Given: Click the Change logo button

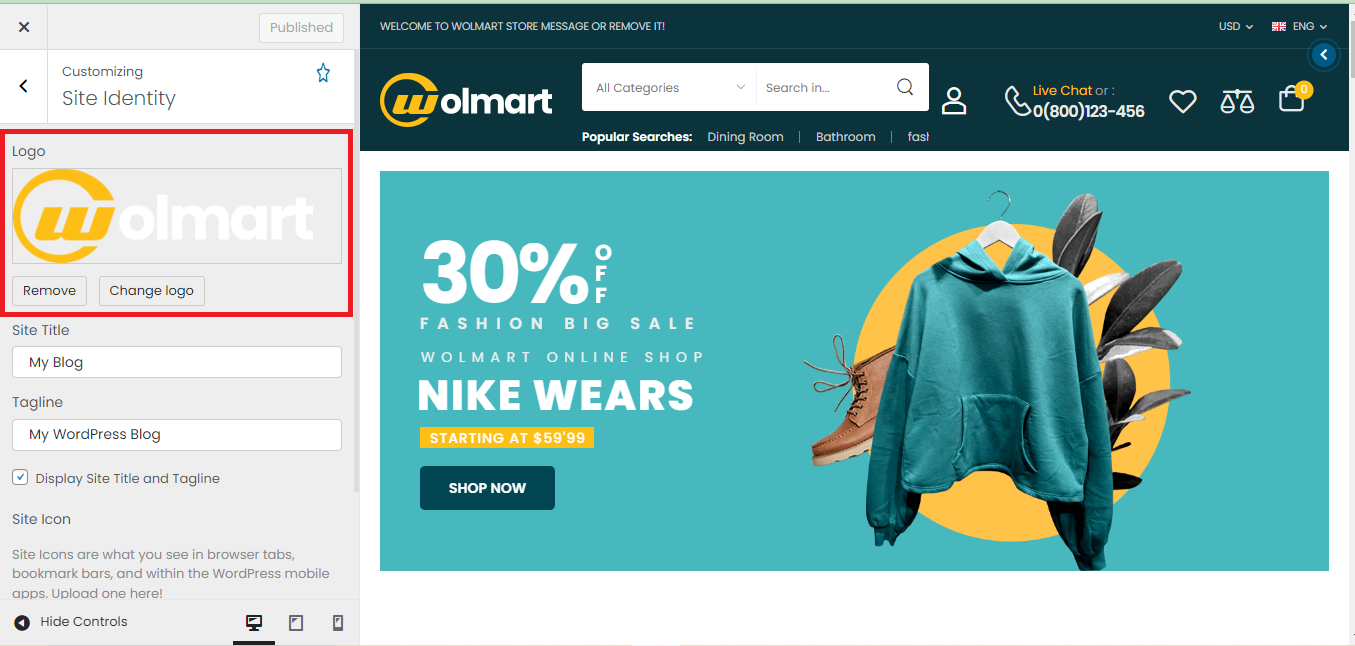Looking at the screenshot, I should (152, 291).
